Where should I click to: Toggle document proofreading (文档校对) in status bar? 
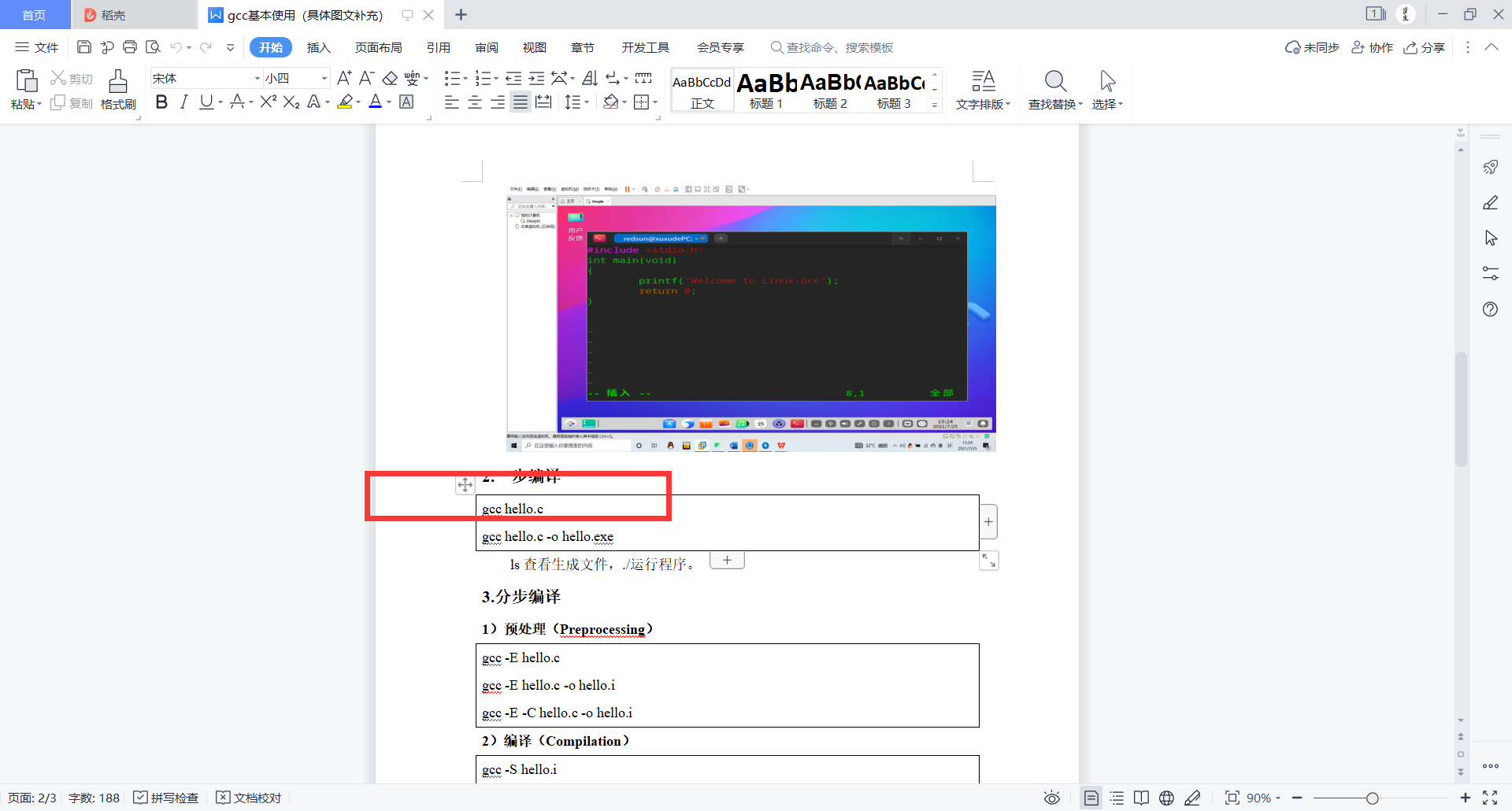[x=249, y=798]
